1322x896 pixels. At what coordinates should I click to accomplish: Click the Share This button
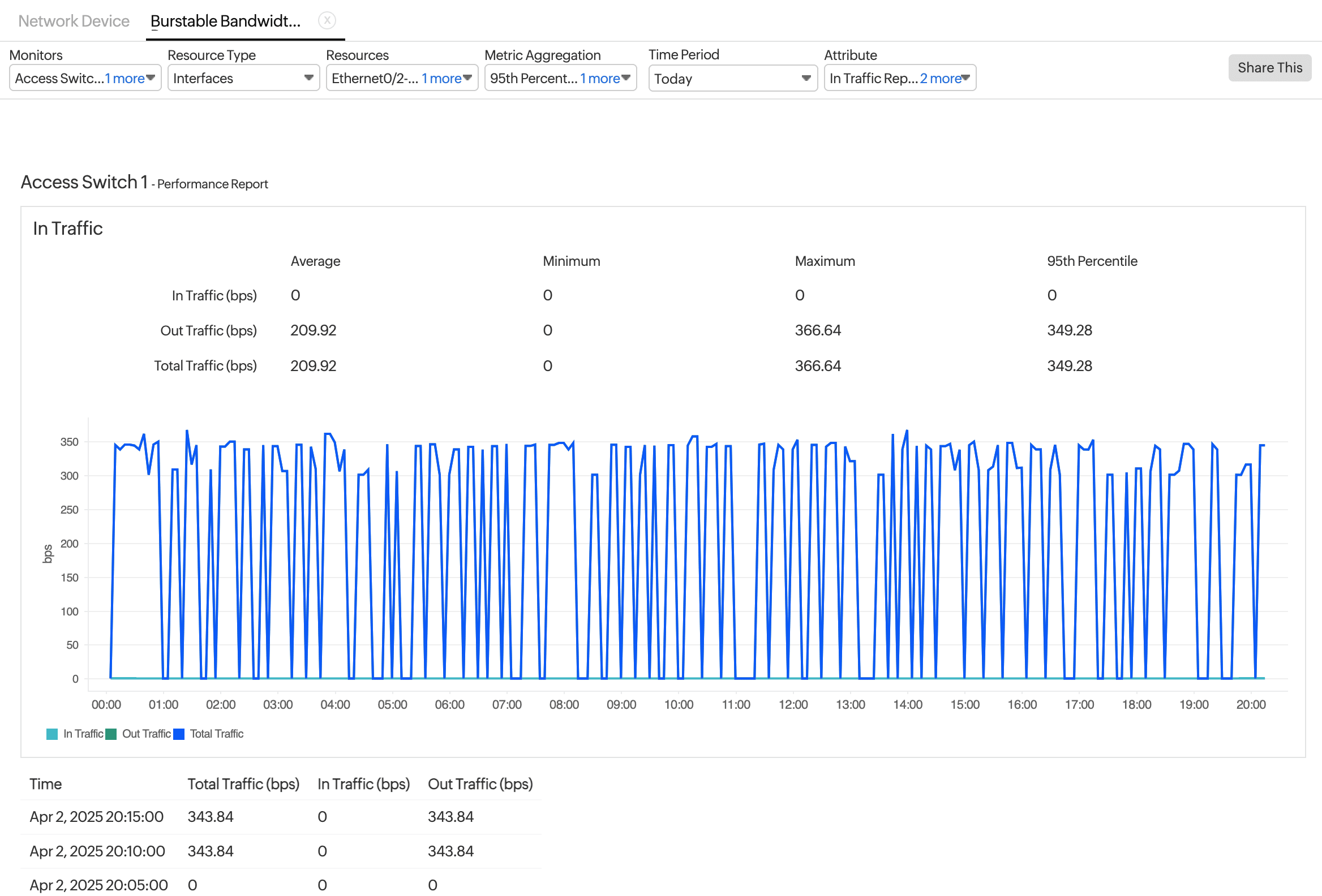tap(1269, 68)
